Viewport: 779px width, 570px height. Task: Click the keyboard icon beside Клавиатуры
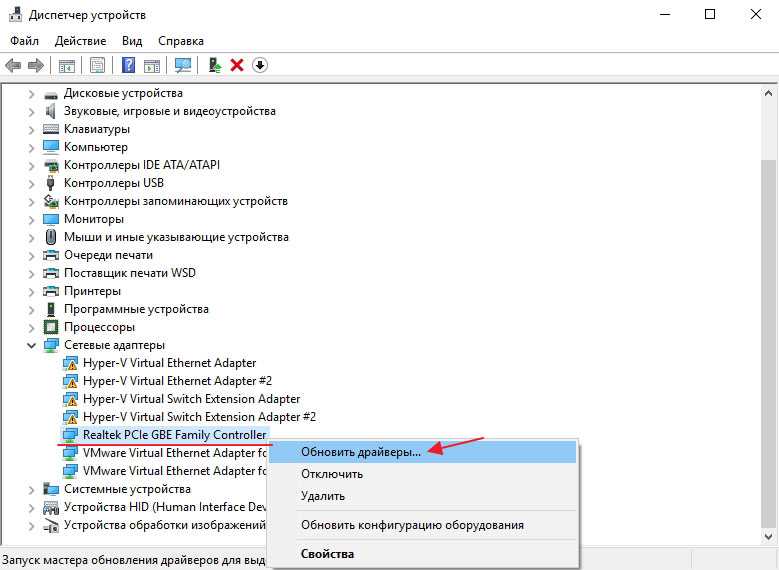tap(51, 129)
